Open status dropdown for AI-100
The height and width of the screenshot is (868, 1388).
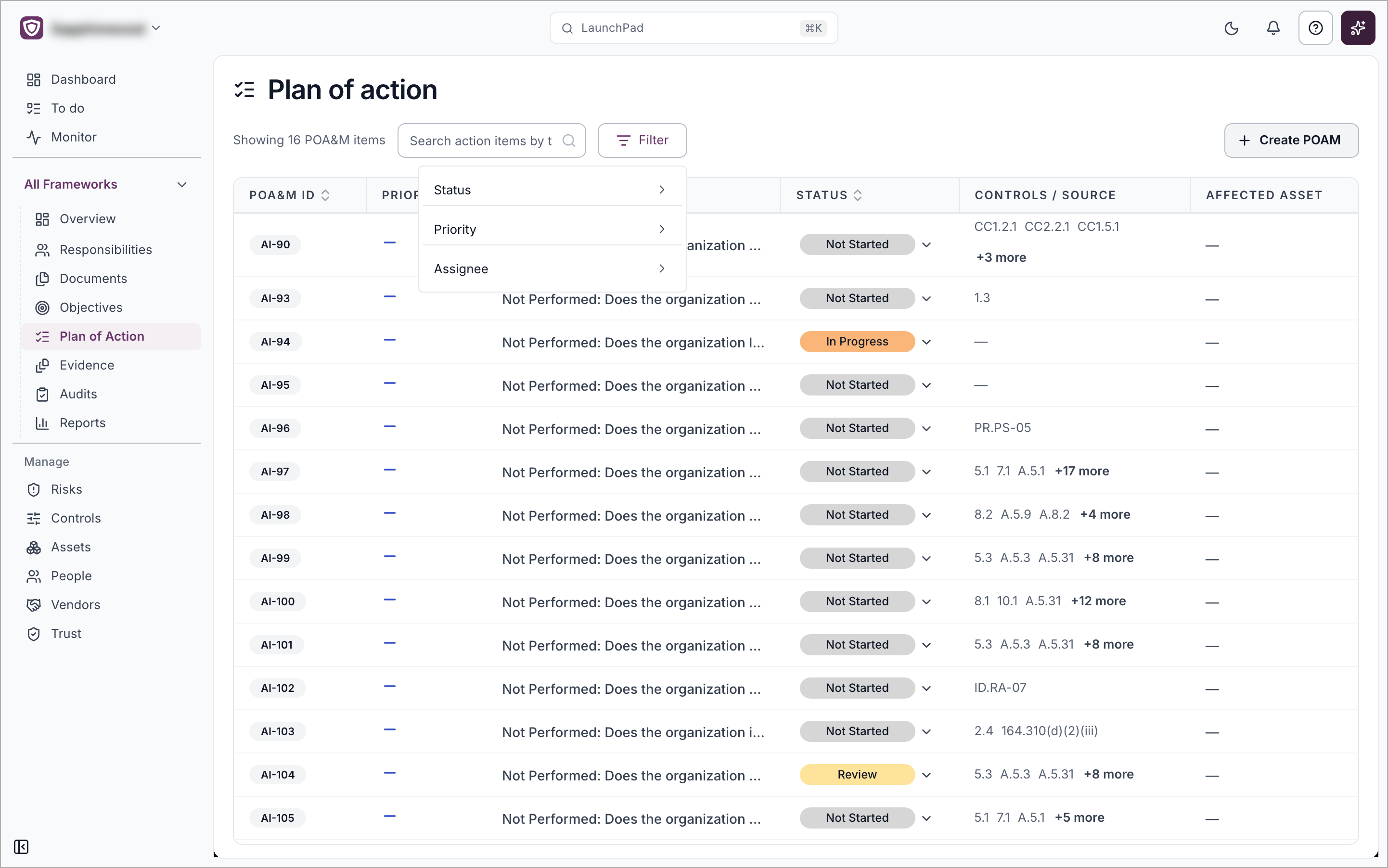click(926, 602)
